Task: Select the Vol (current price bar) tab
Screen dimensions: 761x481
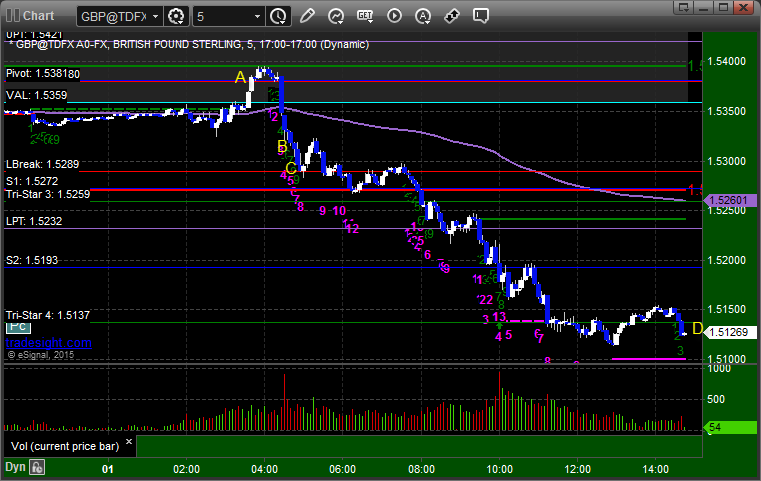Action: (x=65, y=446)
